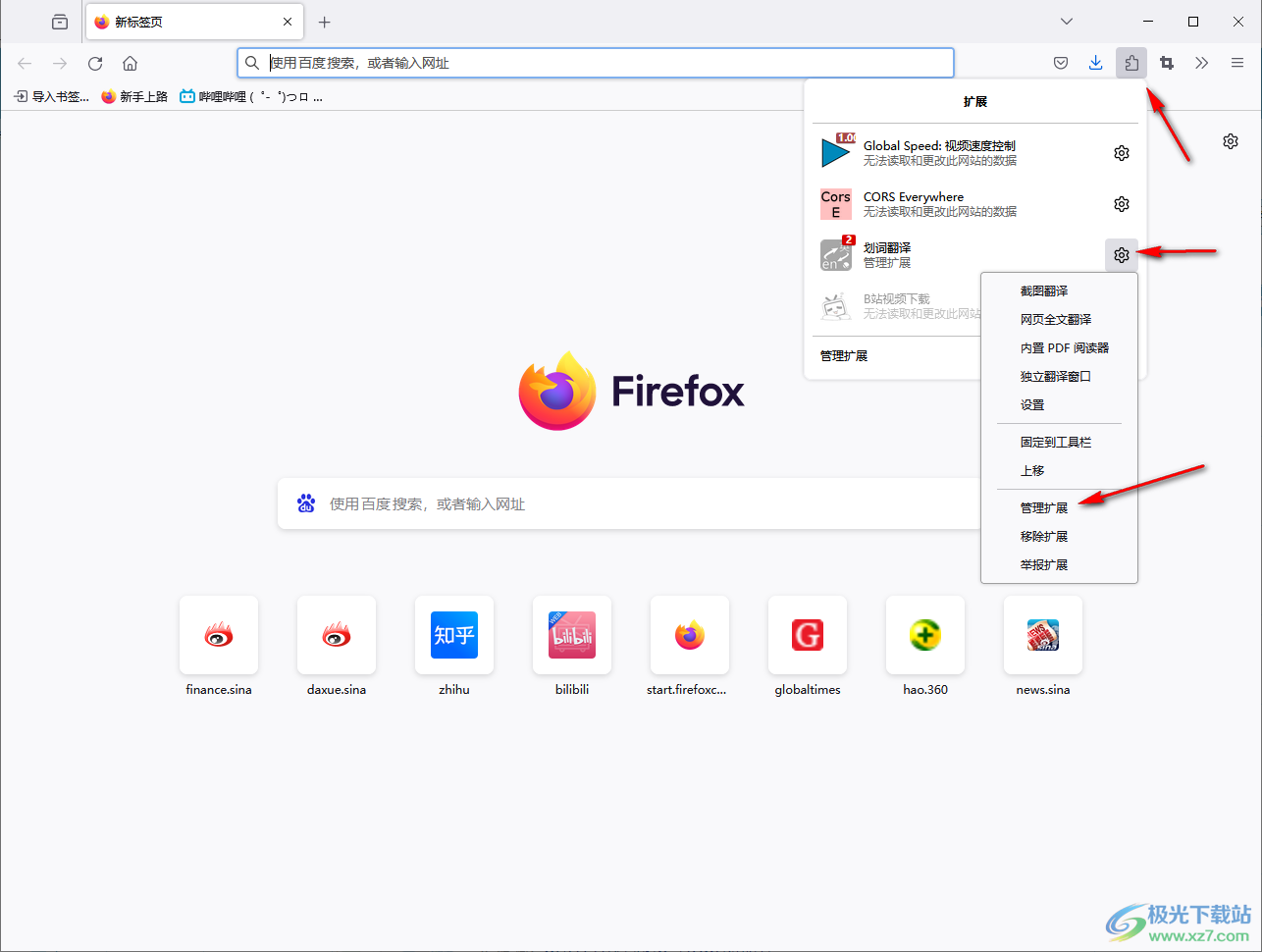Open the zhihu shortcut tile
Image resolution: width=1262 pixels, height=952 pixels.
454,636
